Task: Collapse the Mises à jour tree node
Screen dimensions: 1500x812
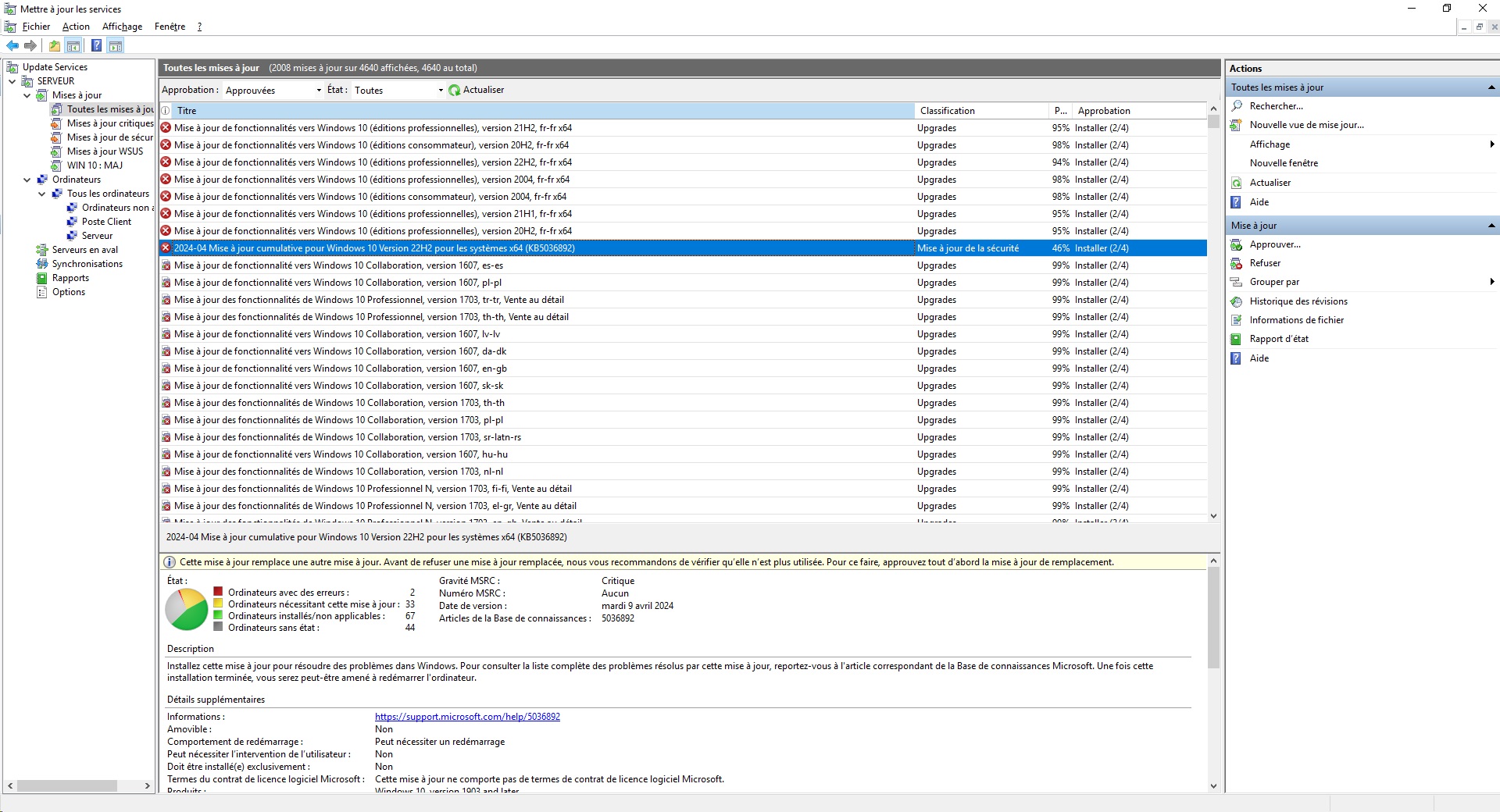Action: [27, 95]
